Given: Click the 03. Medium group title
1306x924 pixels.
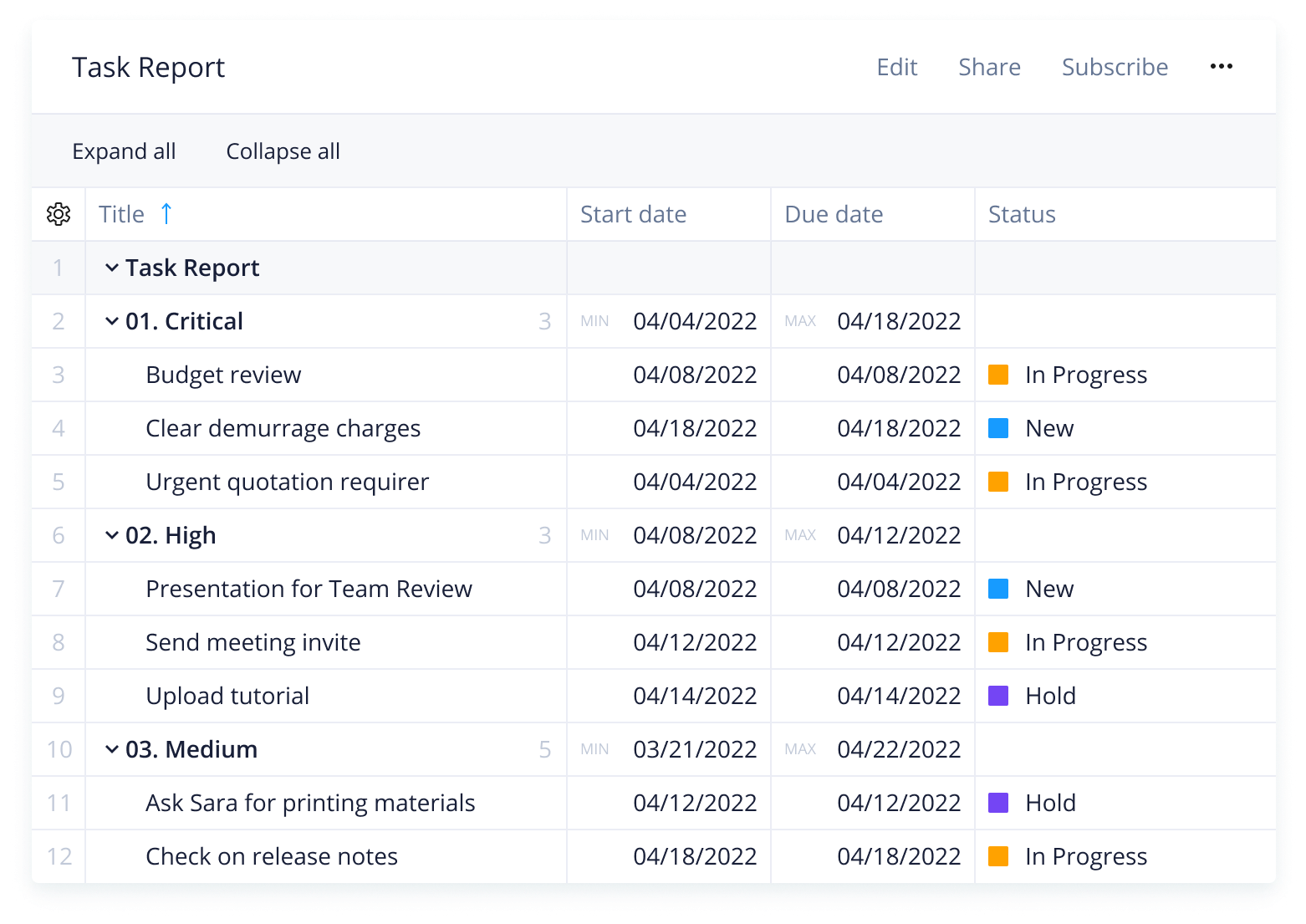Looking at the screenshot, I should coord(191,749).
